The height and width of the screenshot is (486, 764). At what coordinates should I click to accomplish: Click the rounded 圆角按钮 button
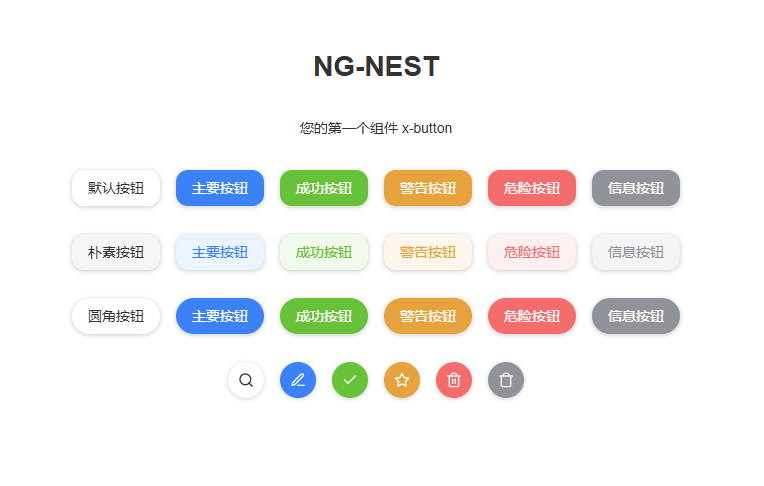[x=116, y=316]
